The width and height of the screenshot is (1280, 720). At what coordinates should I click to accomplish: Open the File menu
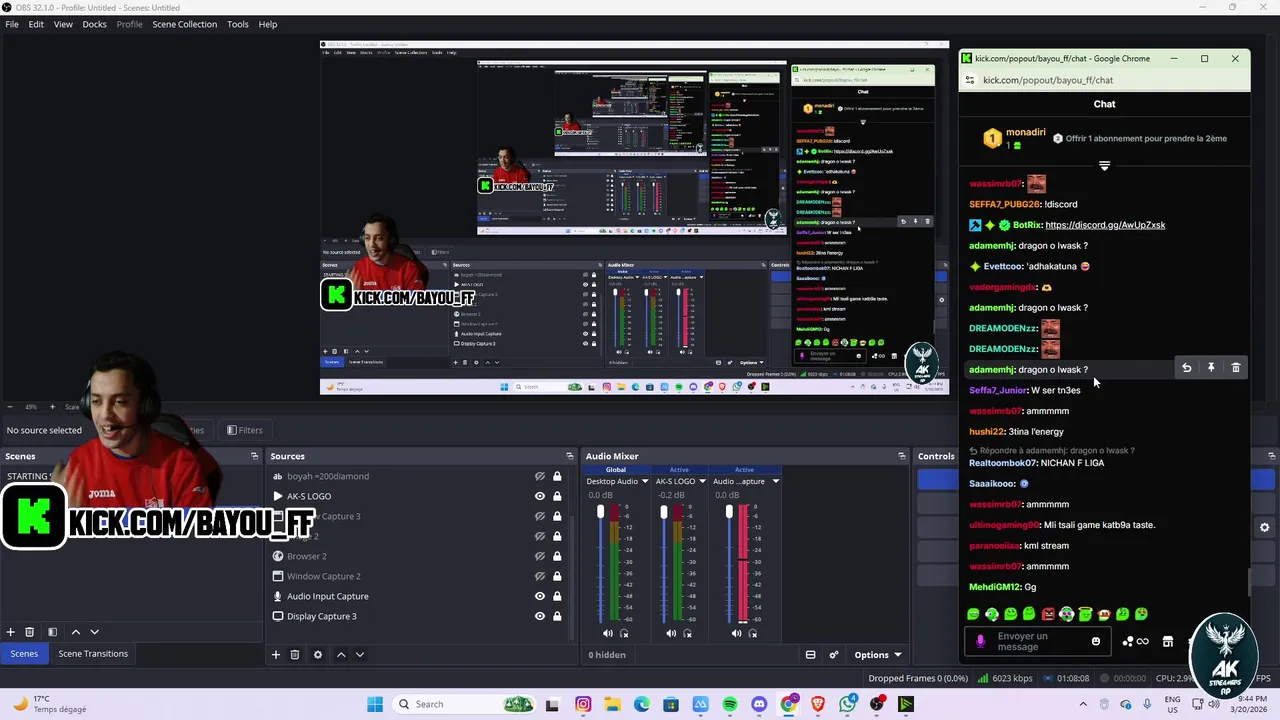(12, 24)
